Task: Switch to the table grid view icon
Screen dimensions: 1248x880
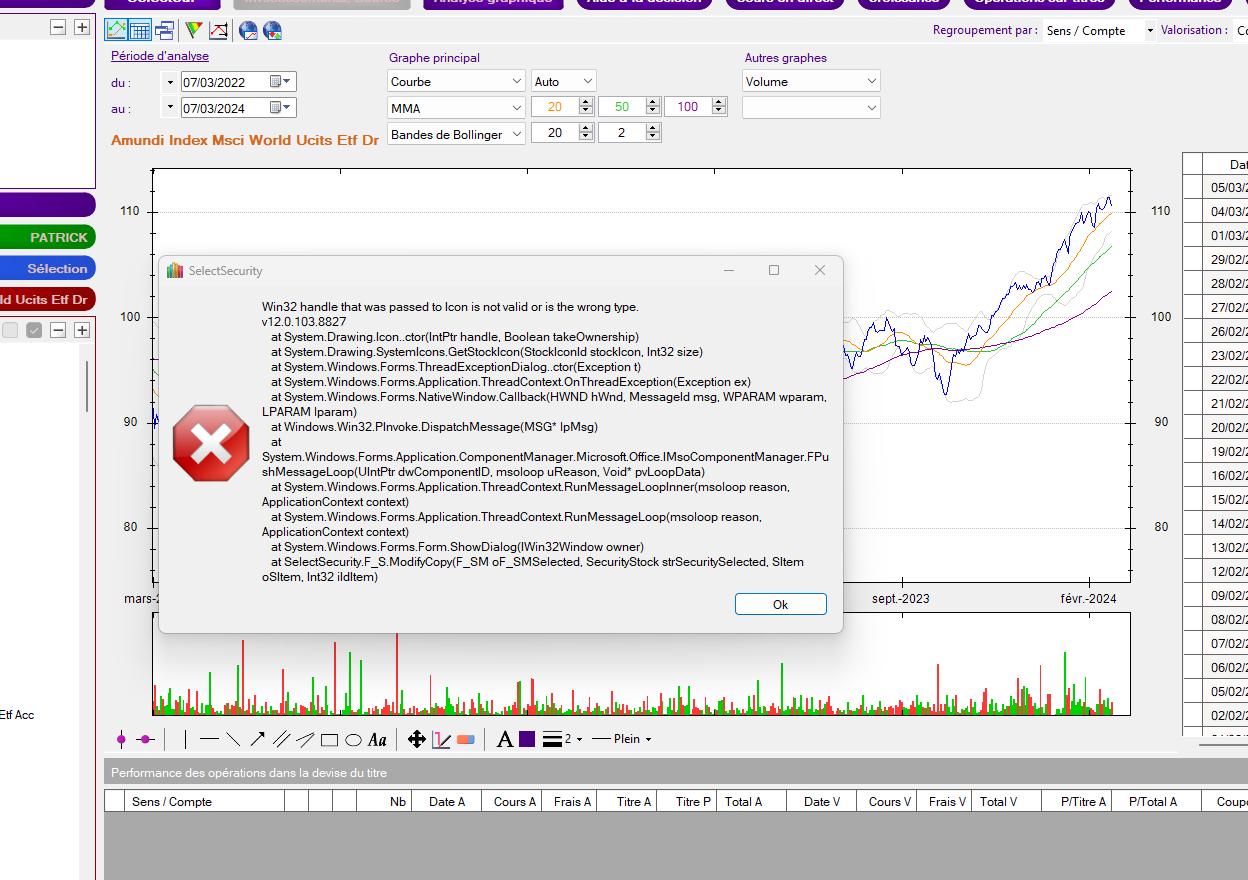Action: pyautogui.click(x=140, y=30)
